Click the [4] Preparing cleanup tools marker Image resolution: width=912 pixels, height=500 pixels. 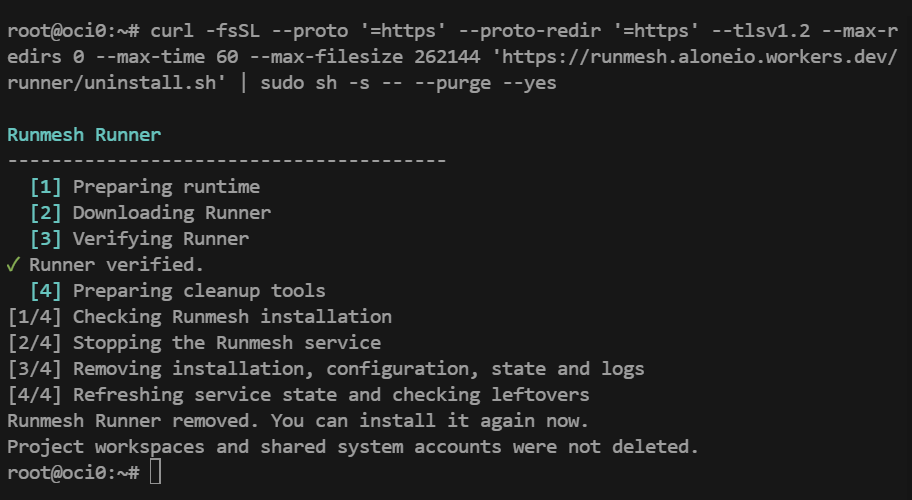pos(46,291)
